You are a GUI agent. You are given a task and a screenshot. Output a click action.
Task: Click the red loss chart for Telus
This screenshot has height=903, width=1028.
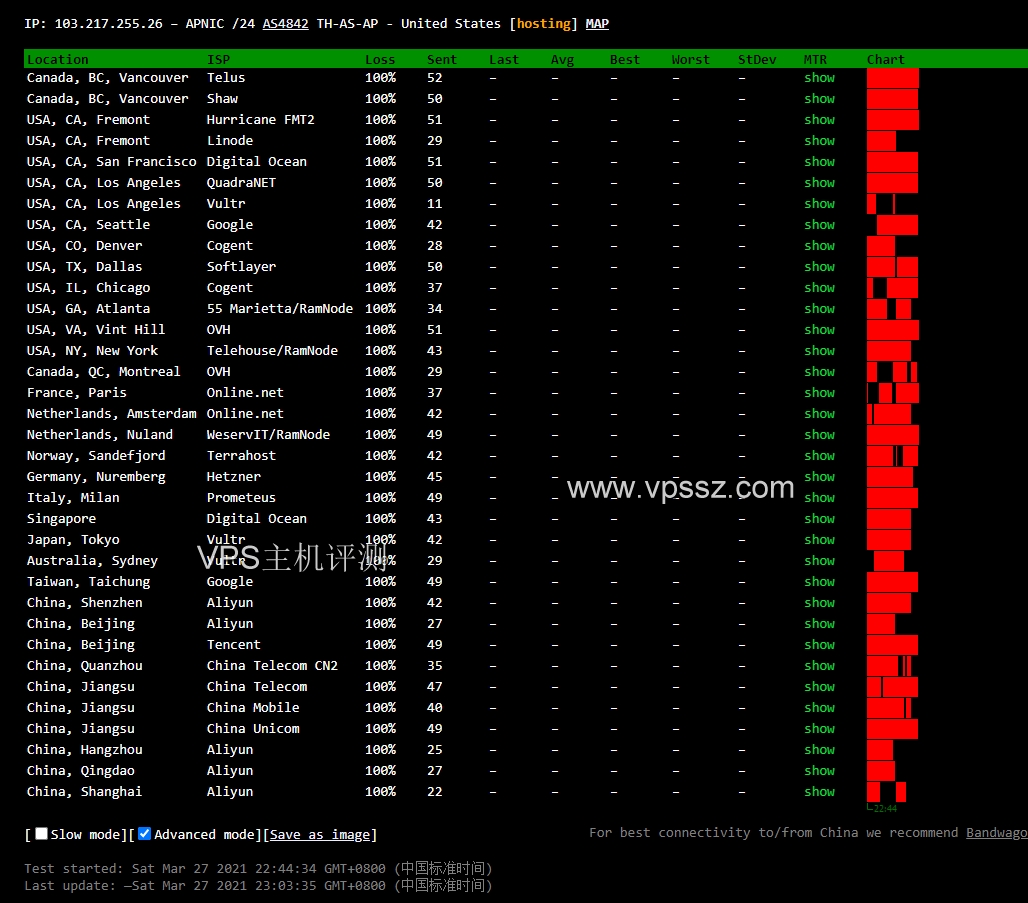(x=892, y=77)
